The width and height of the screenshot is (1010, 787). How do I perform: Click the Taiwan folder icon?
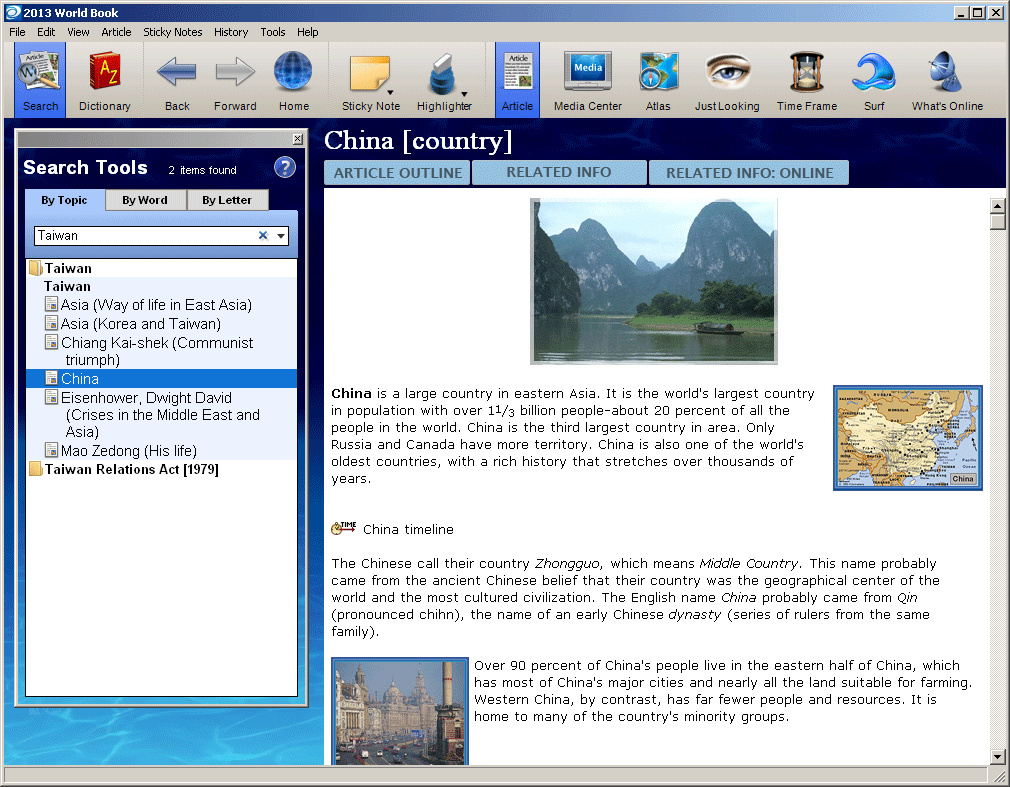point(35,268)
